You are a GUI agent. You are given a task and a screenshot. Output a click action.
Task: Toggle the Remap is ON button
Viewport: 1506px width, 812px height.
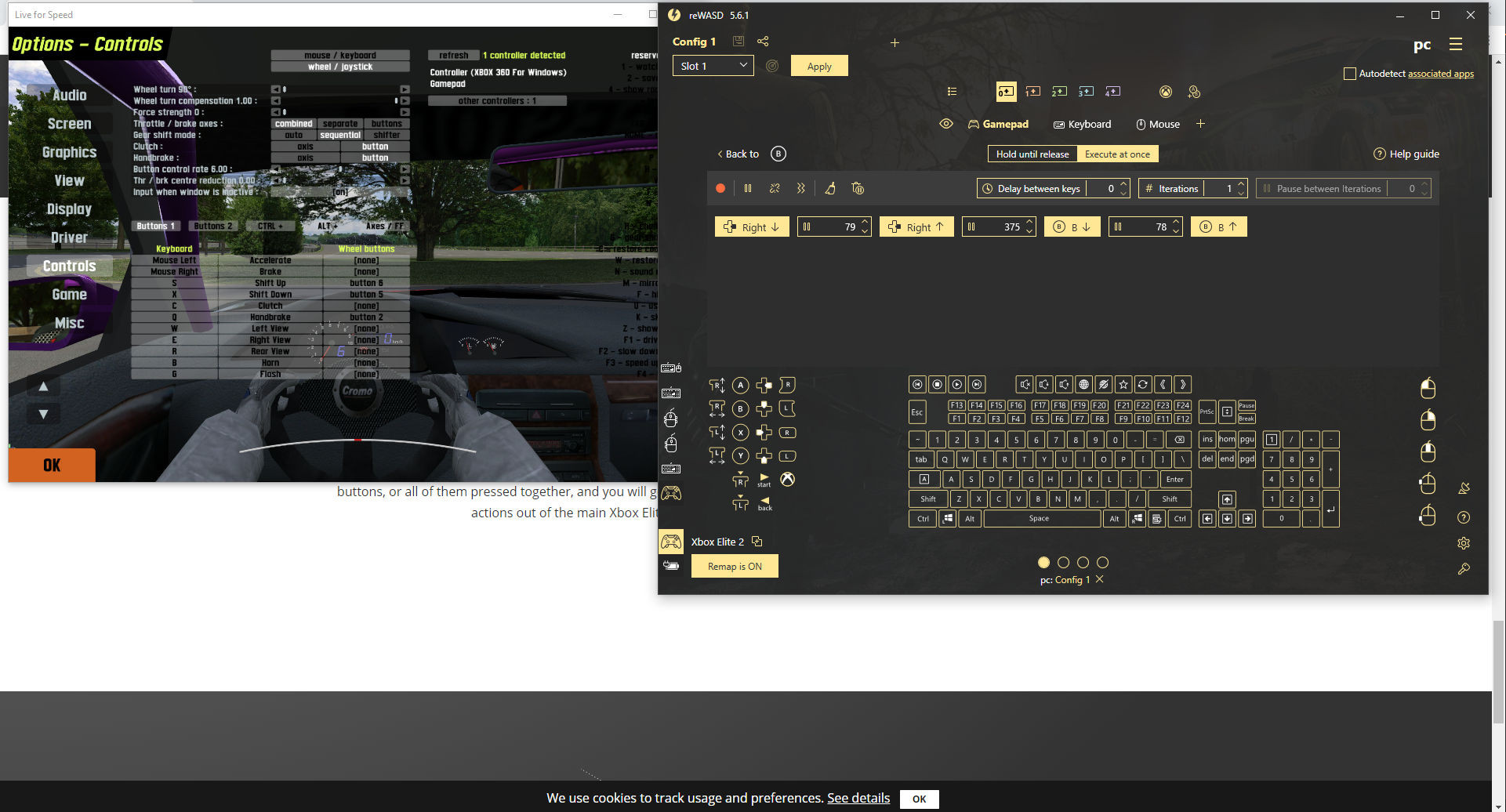[735, 566]
